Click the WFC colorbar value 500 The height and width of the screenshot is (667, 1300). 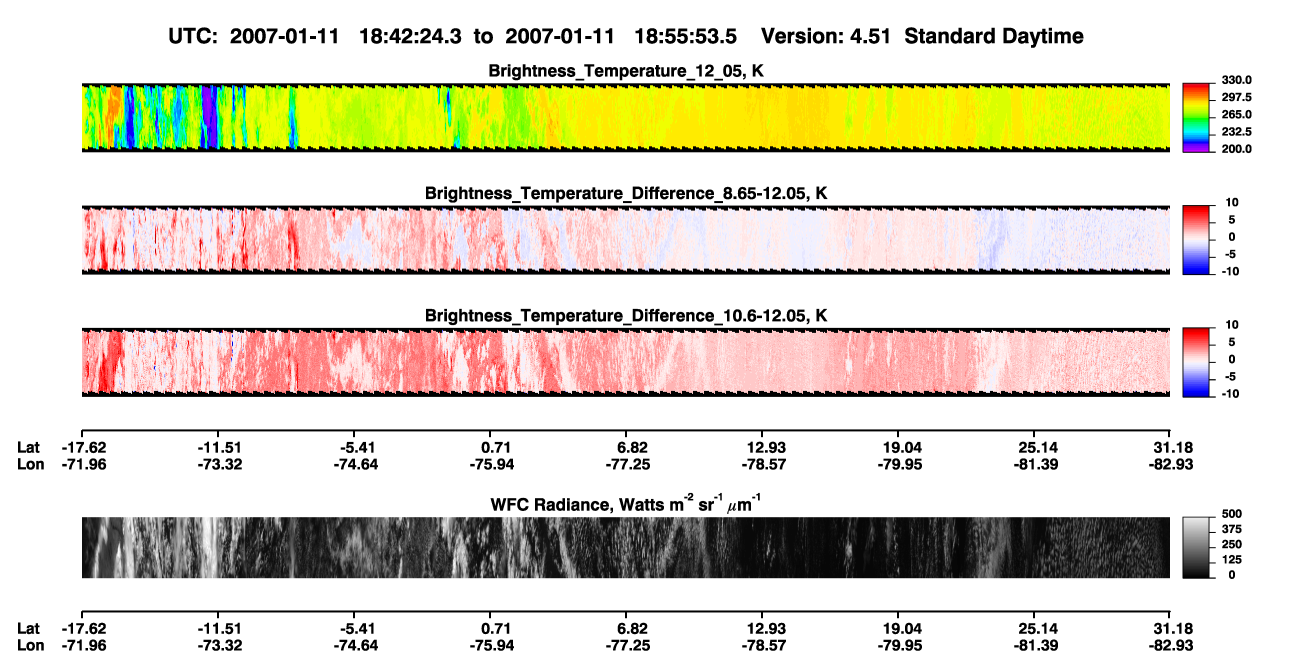[1231, 513]
